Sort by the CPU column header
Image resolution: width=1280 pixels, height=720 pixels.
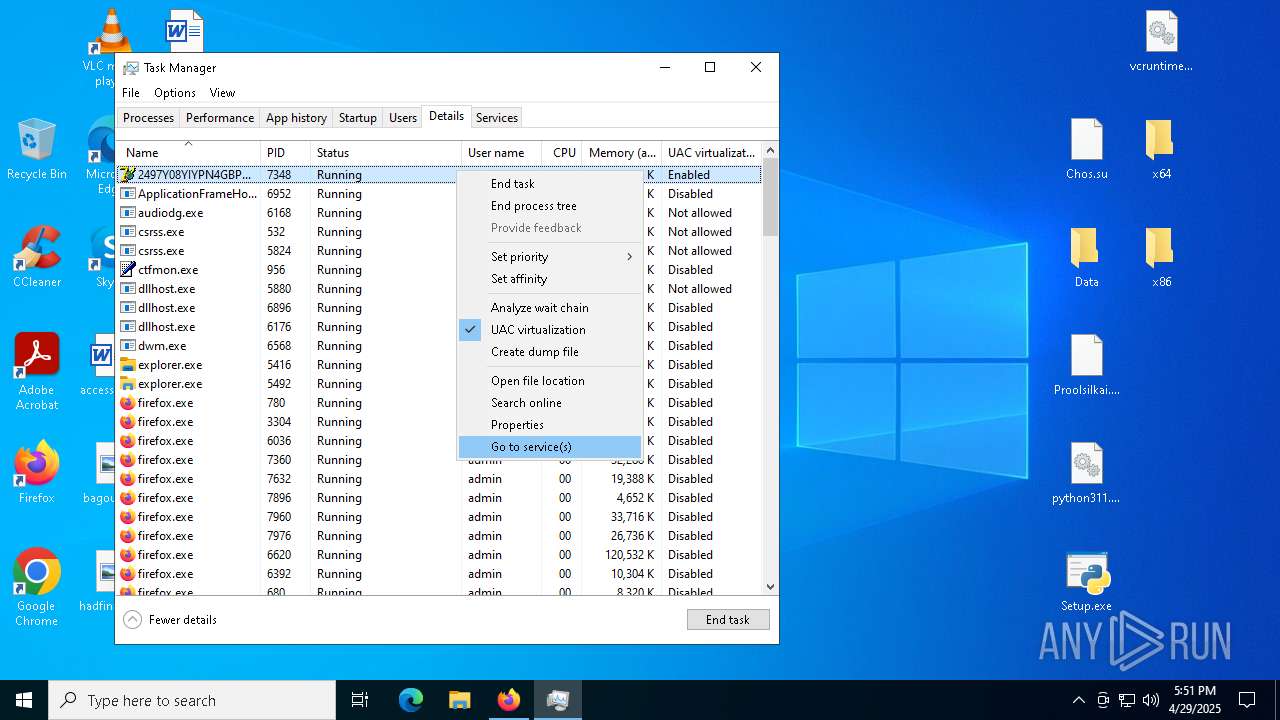563,152
